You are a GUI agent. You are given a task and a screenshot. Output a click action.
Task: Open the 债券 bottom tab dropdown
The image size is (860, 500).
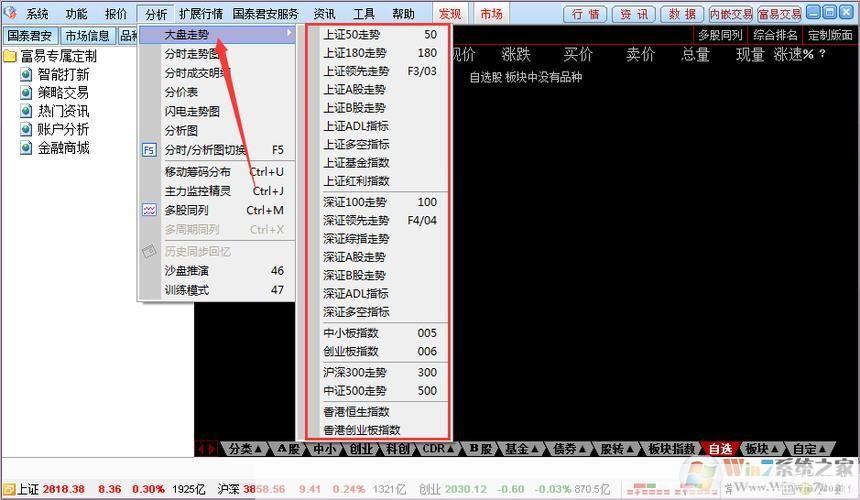click(570, 448)
